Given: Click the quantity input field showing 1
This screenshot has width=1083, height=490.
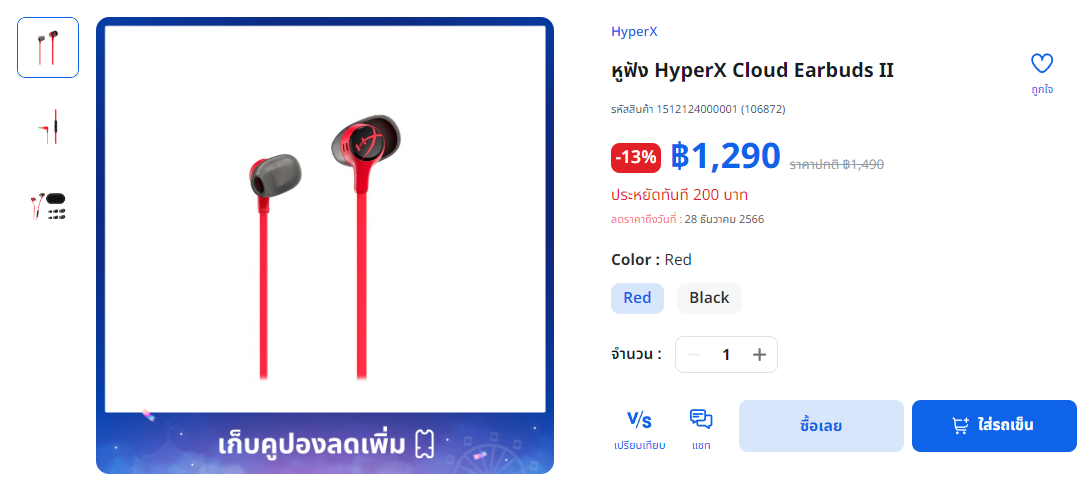Looking at the screenshot, I should (726, 355).
